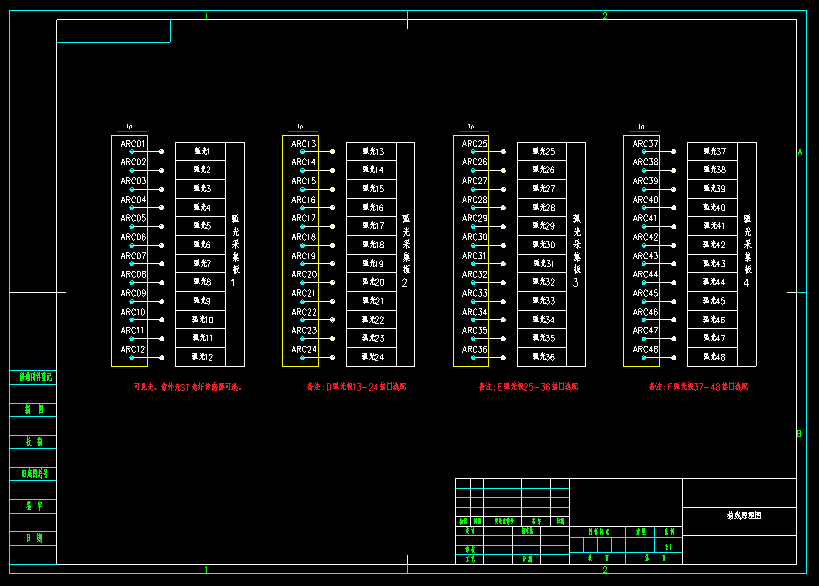This screenshot has width=819, height=586.
Task: Click the 弧光48 sensor box
Action: [x=714, y=357]
